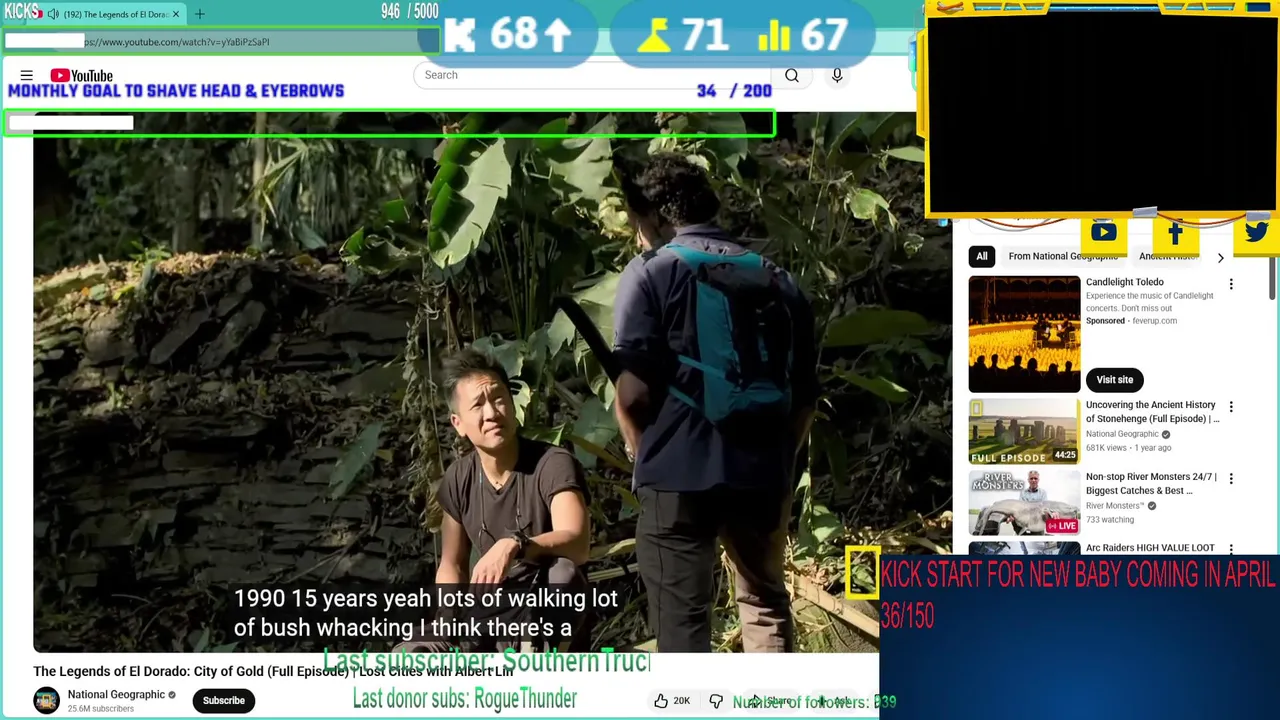
Task: Click the page scrollbar on right side
Action: [1273, 277]
